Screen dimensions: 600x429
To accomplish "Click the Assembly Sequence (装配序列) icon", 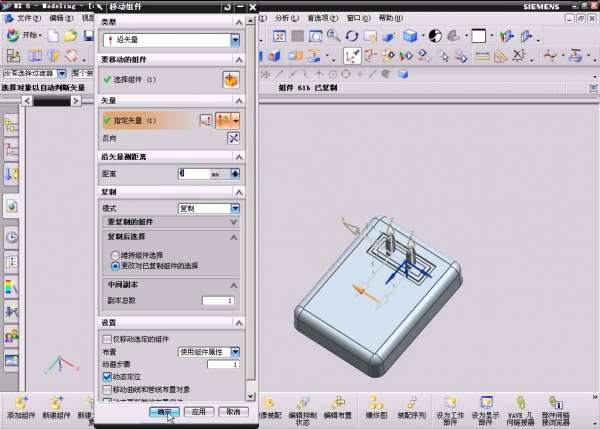I will coord(413,403).
